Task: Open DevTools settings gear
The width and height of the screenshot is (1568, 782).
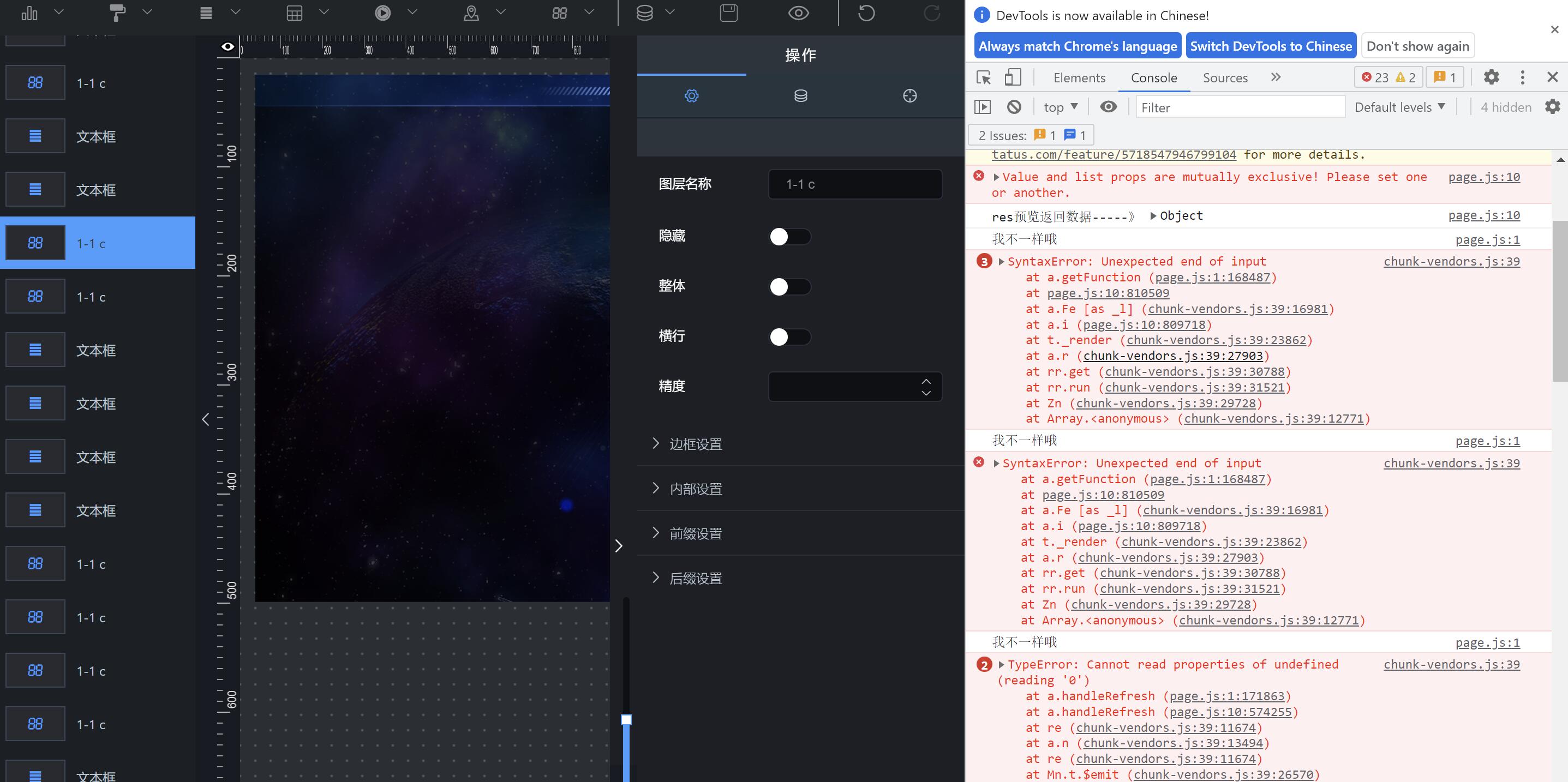Action: 1491,77
